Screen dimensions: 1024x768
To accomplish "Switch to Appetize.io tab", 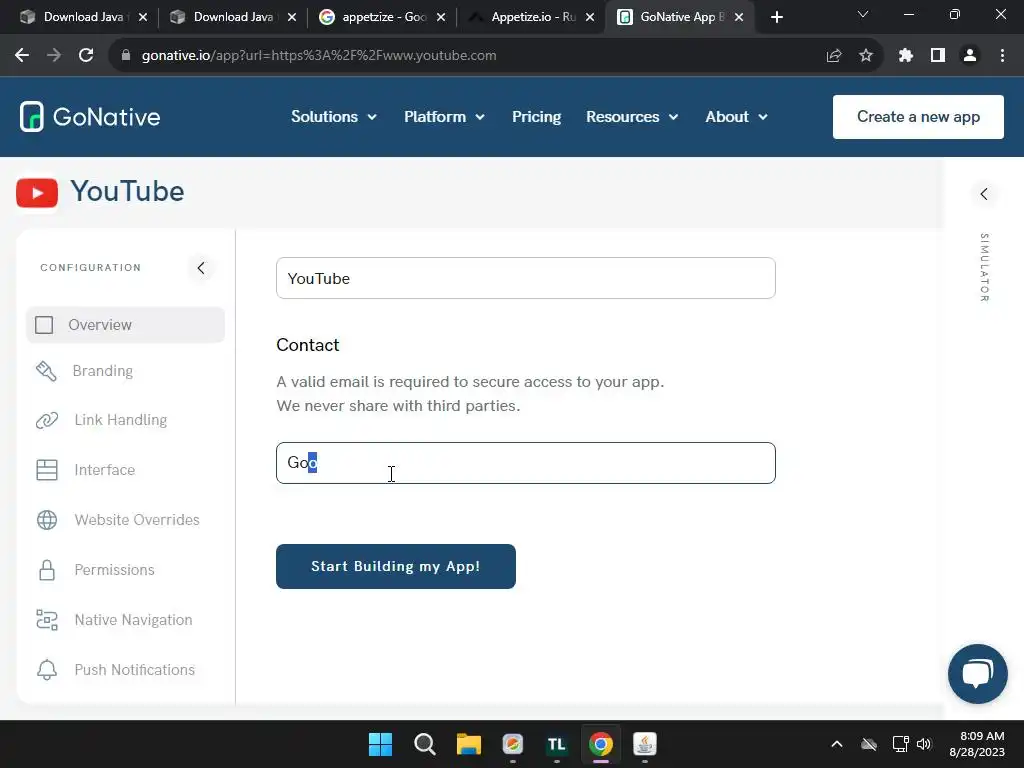I will point(533,17).
